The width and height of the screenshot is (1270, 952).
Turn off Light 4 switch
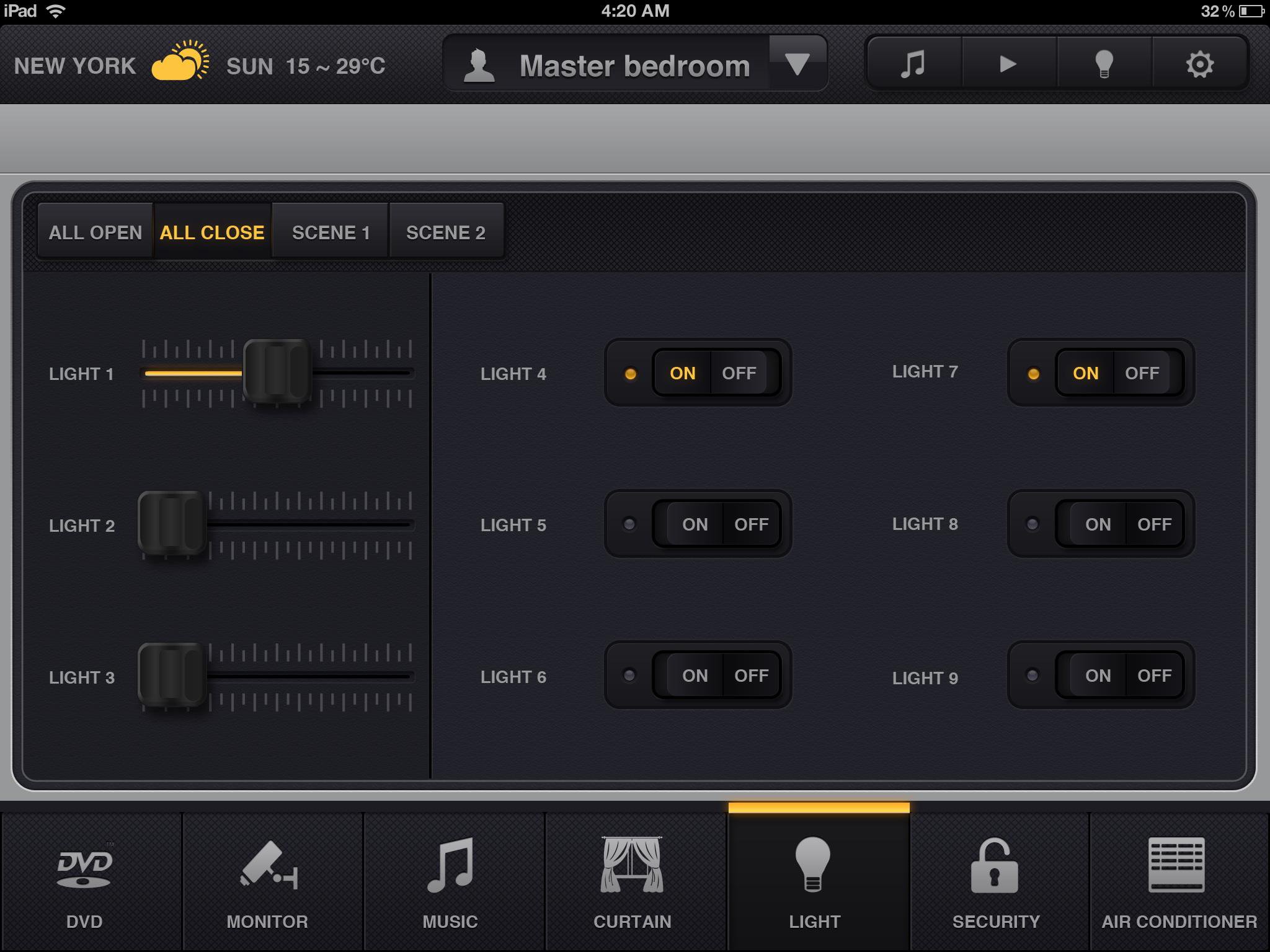pos(739,373)
